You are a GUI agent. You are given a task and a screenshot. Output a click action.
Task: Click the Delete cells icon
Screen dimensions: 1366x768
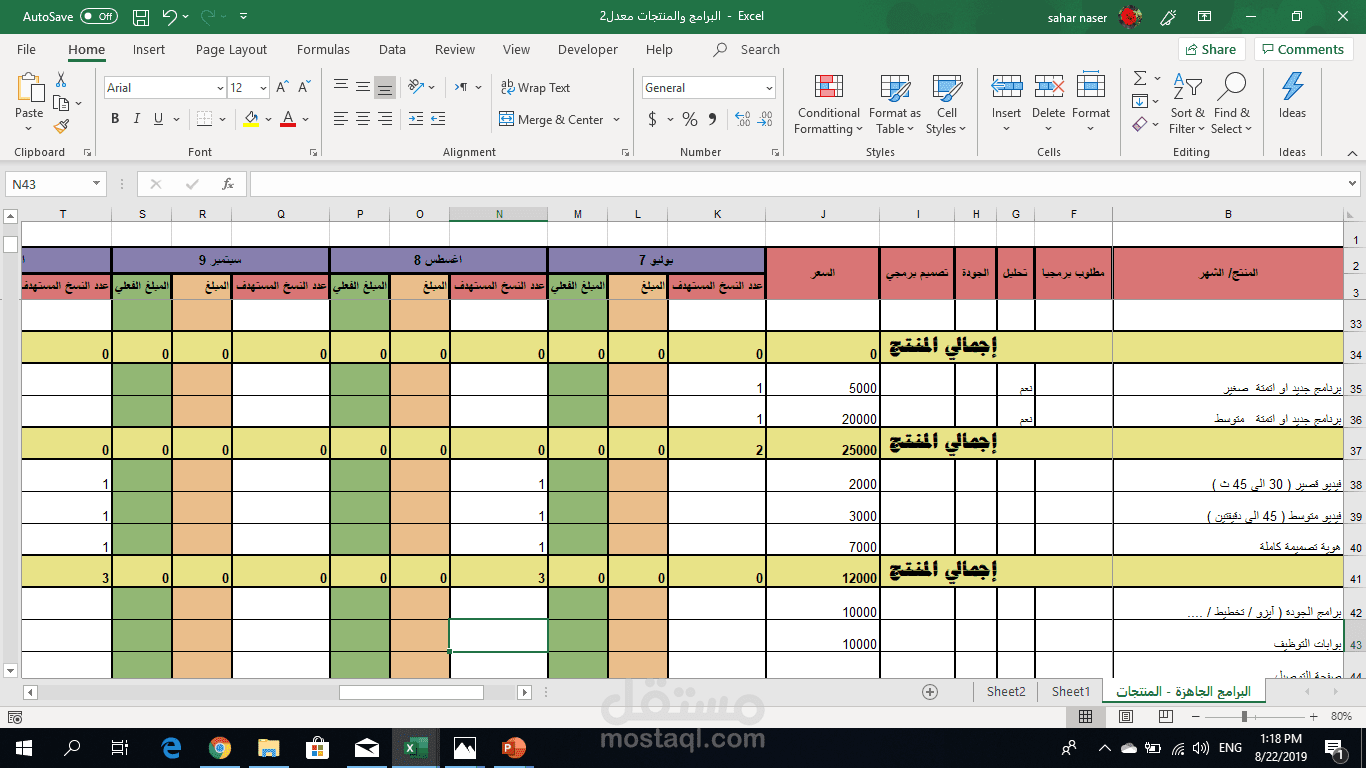click(x=1049, y=87)
